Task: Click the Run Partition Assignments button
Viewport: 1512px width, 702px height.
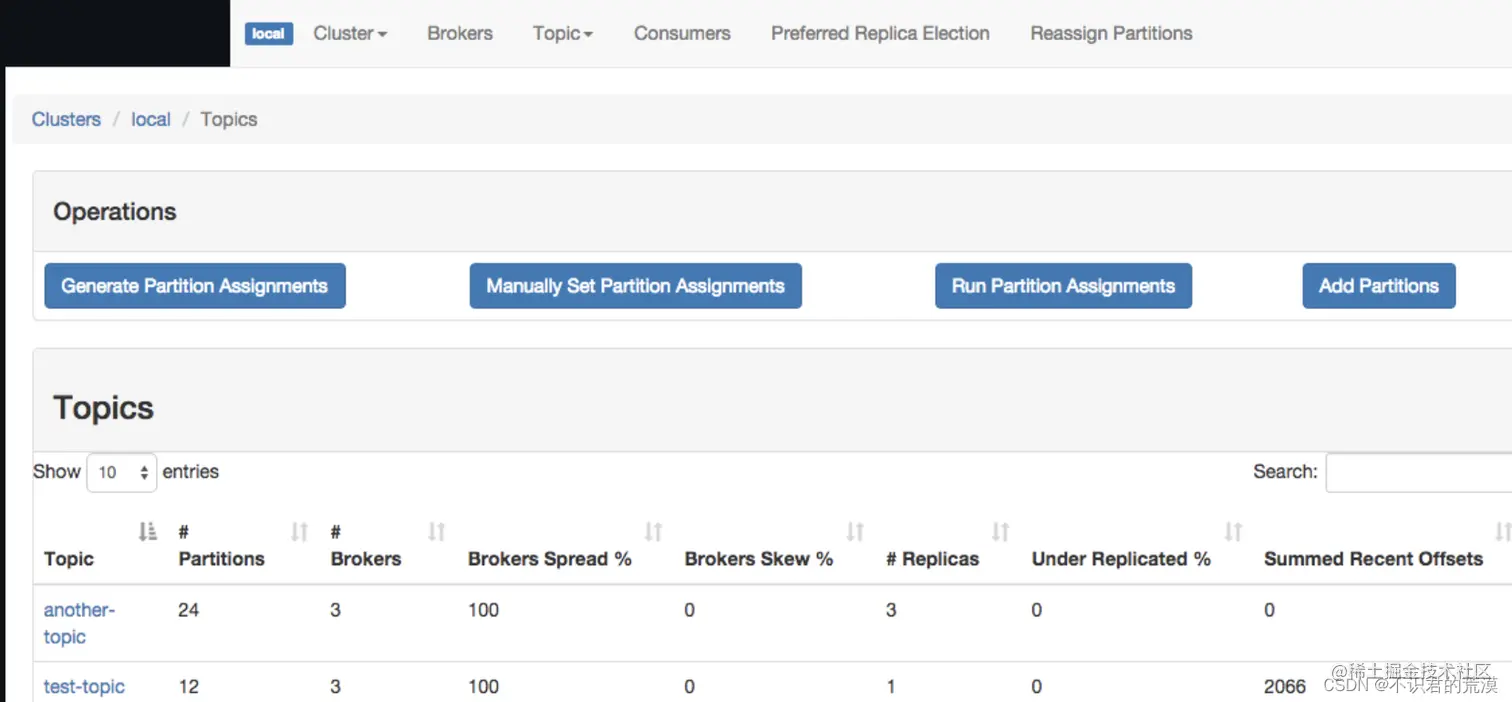Action: coord(1063,286)
